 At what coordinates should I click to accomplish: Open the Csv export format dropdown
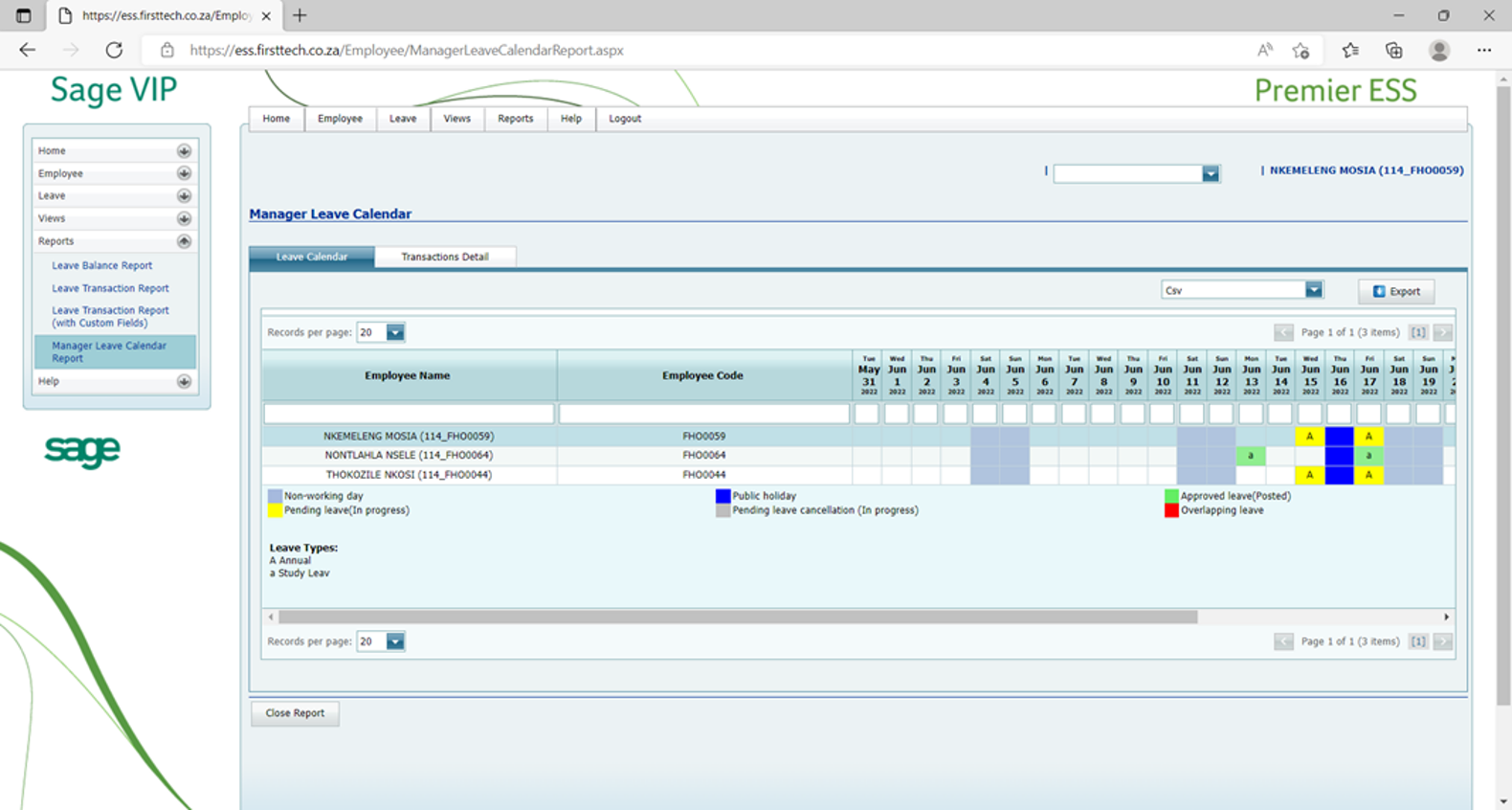pos(1313,290)
